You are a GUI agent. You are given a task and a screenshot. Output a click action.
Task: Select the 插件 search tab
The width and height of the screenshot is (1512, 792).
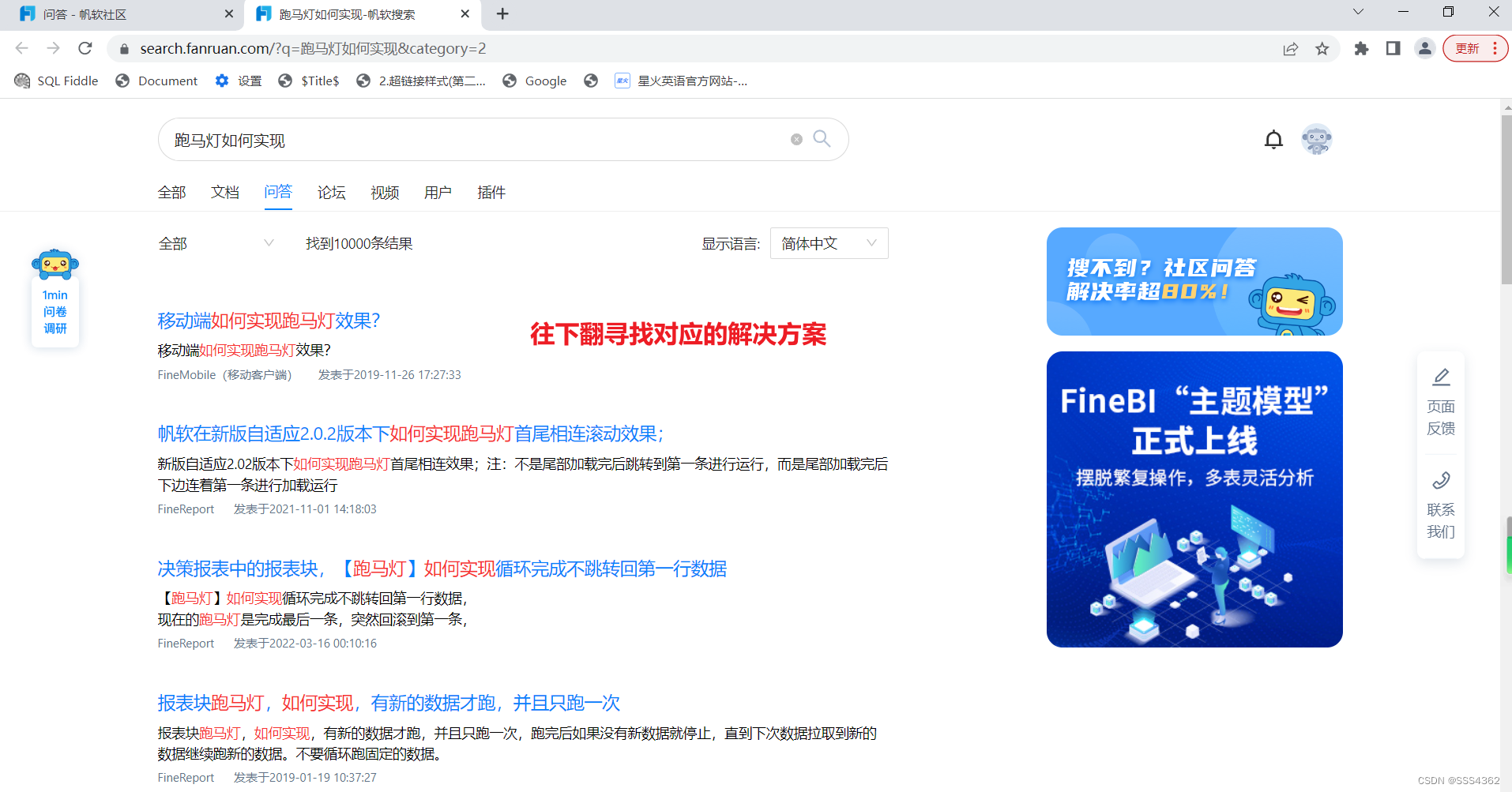click(x=491, y=193)
